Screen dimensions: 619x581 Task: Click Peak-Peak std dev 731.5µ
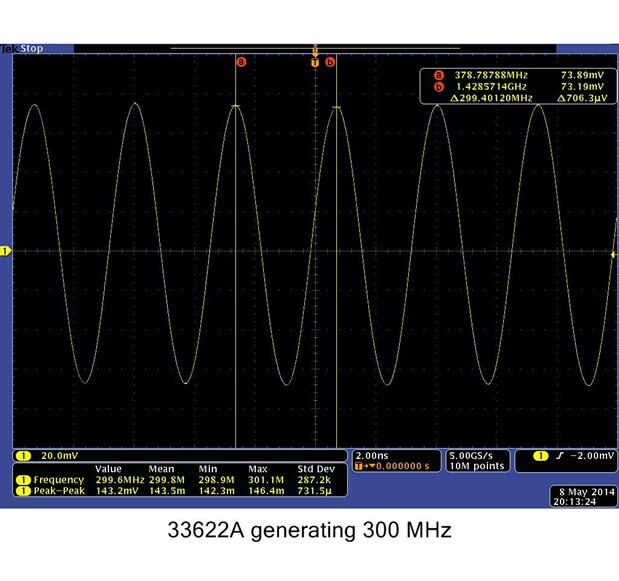(x=315, y=491)
